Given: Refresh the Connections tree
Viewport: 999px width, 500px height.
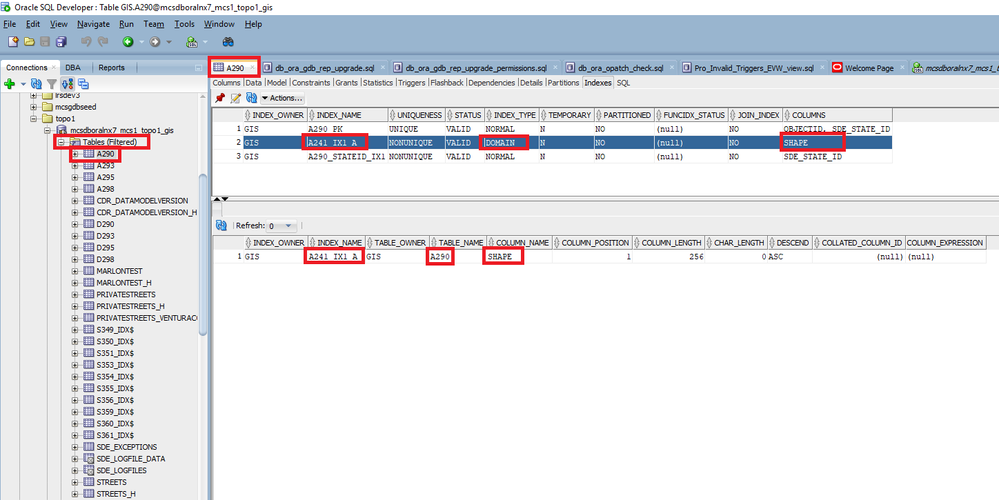Looking at the screenshot, I should pyautogui.click(x=36, y=84).
